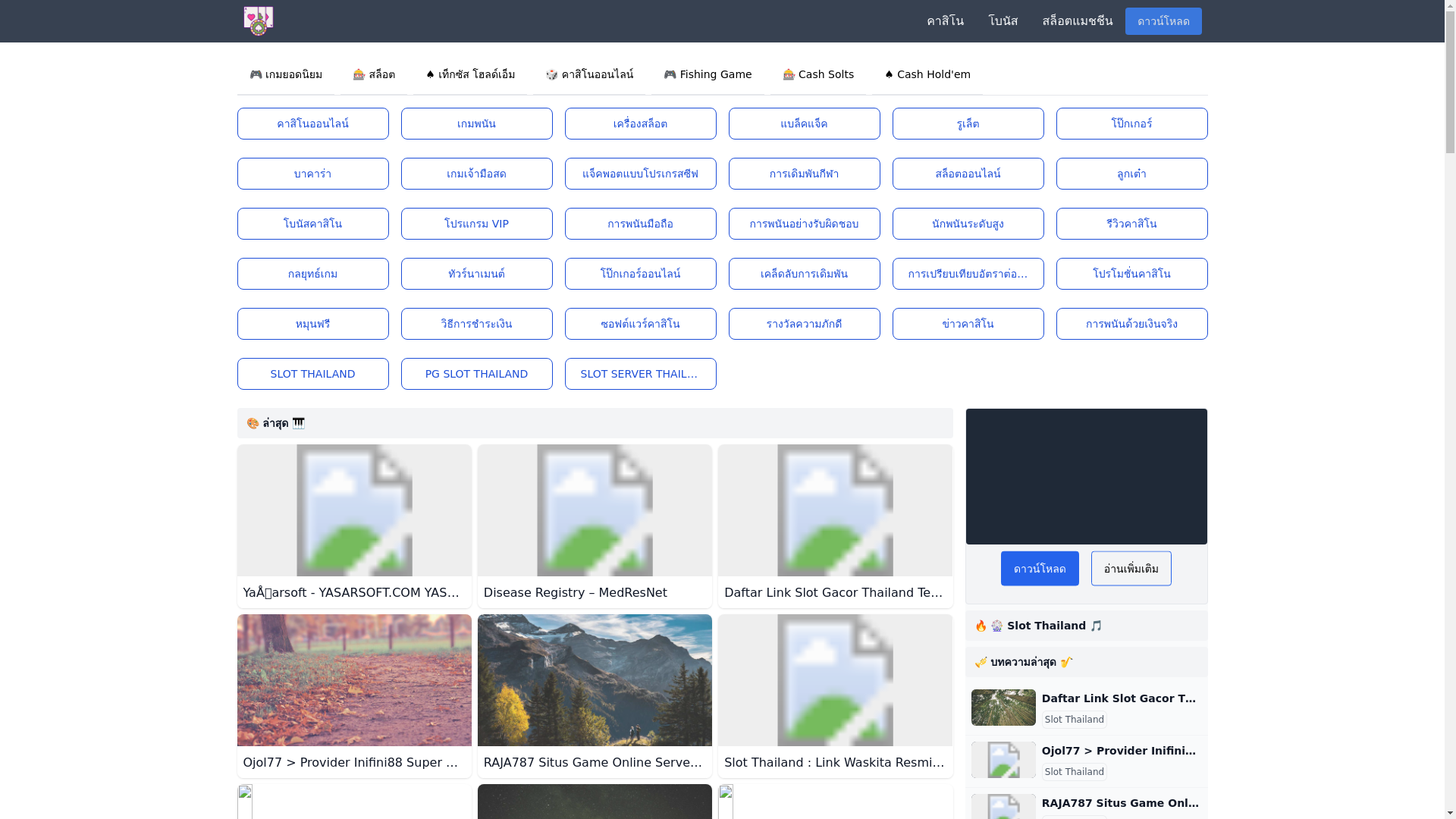Click the Slot Thailand label under the Ojol77 sidebar article

click(1075, 772)
